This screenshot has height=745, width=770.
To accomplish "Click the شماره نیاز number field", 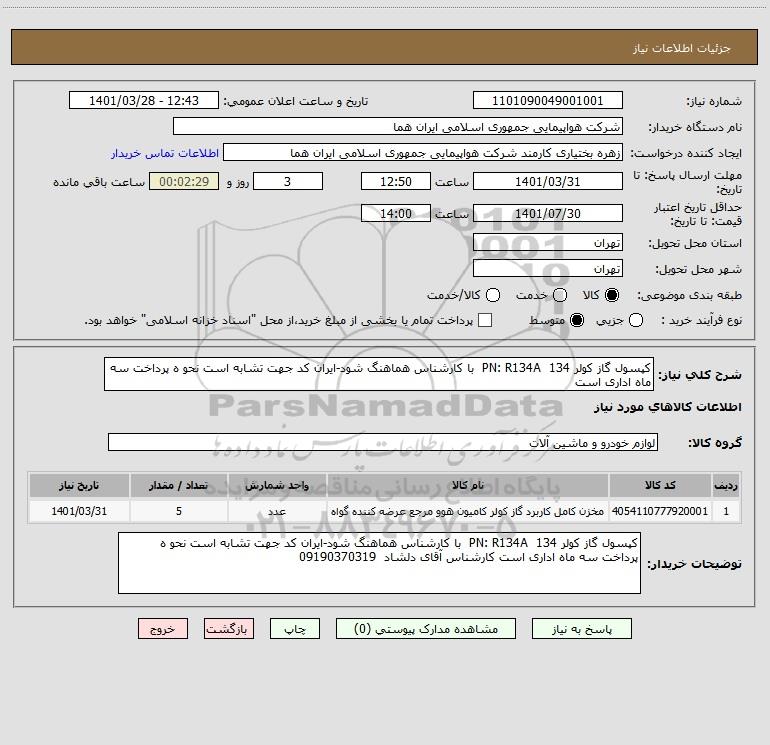I will pos(547,101).
